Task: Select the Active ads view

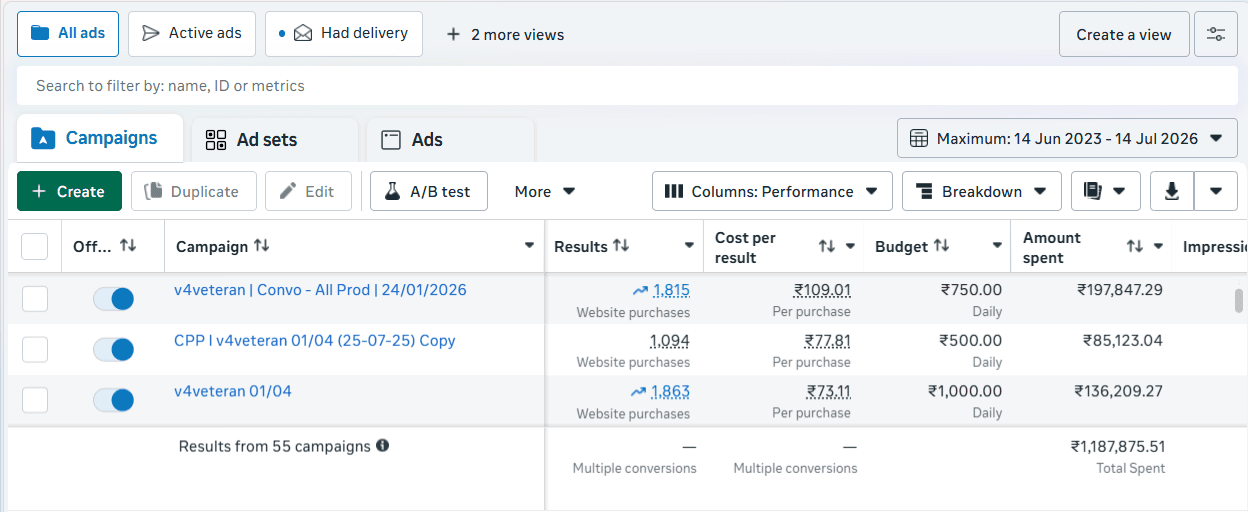Action: 192,34
